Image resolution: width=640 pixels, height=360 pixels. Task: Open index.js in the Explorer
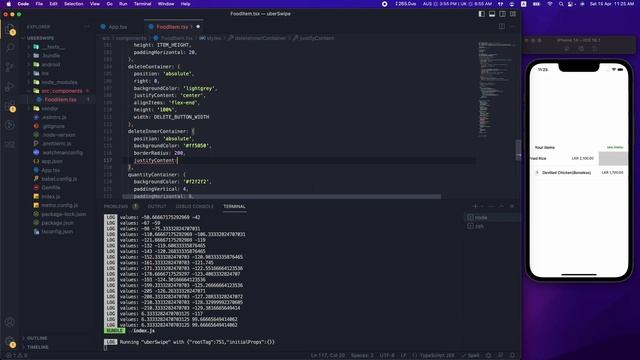point(51,196)
